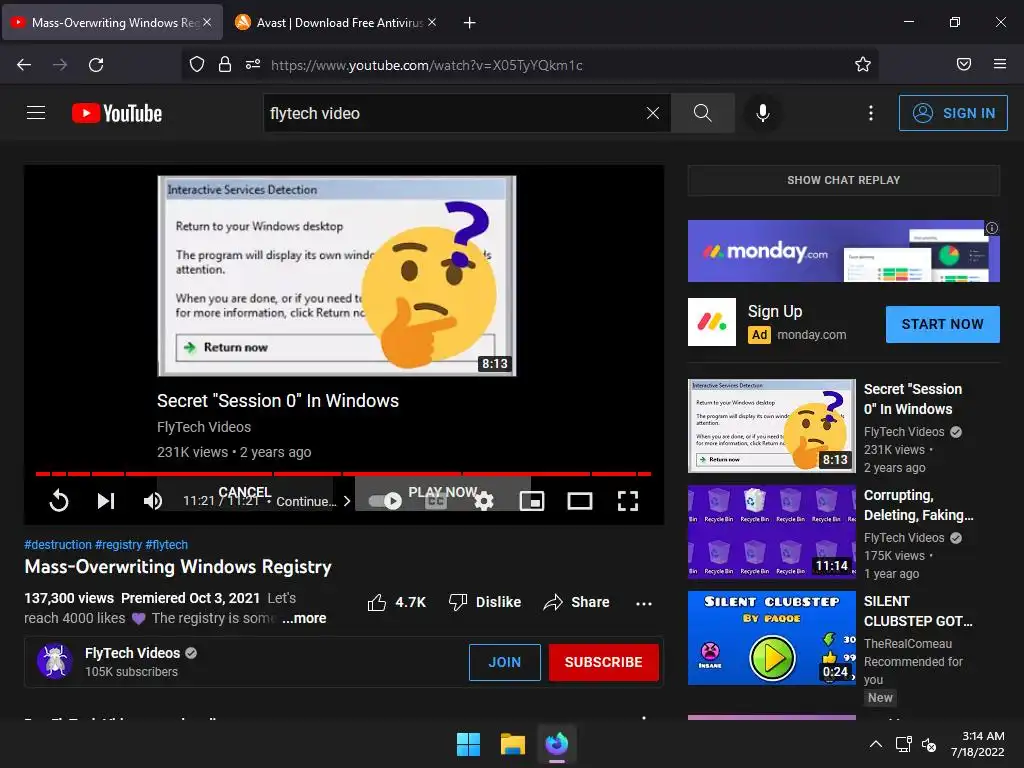Seek on the red video progress bar

click(x=344, y=473)
